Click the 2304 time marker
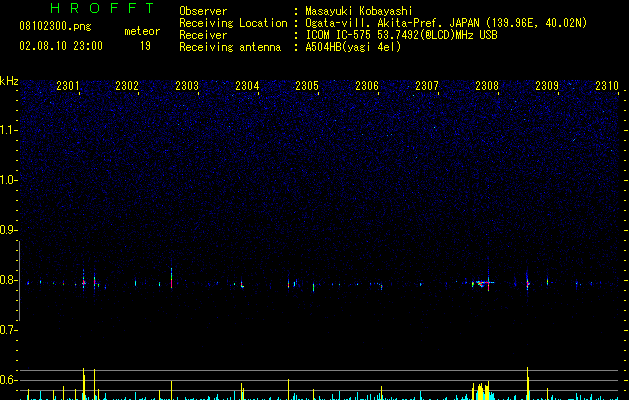Screen dimensions: 629x400 click(247, 86)
